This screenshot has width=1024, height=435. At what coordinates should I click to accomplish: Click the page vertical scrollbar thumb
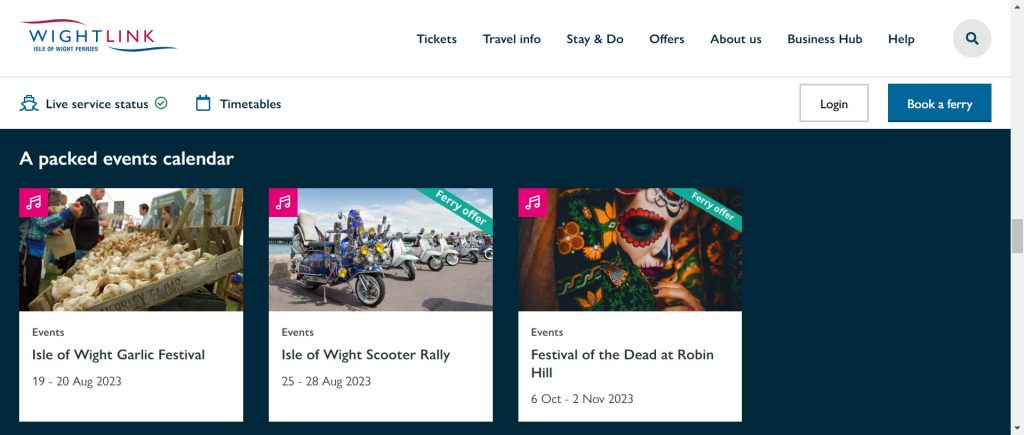click(x=1017, y=237)
